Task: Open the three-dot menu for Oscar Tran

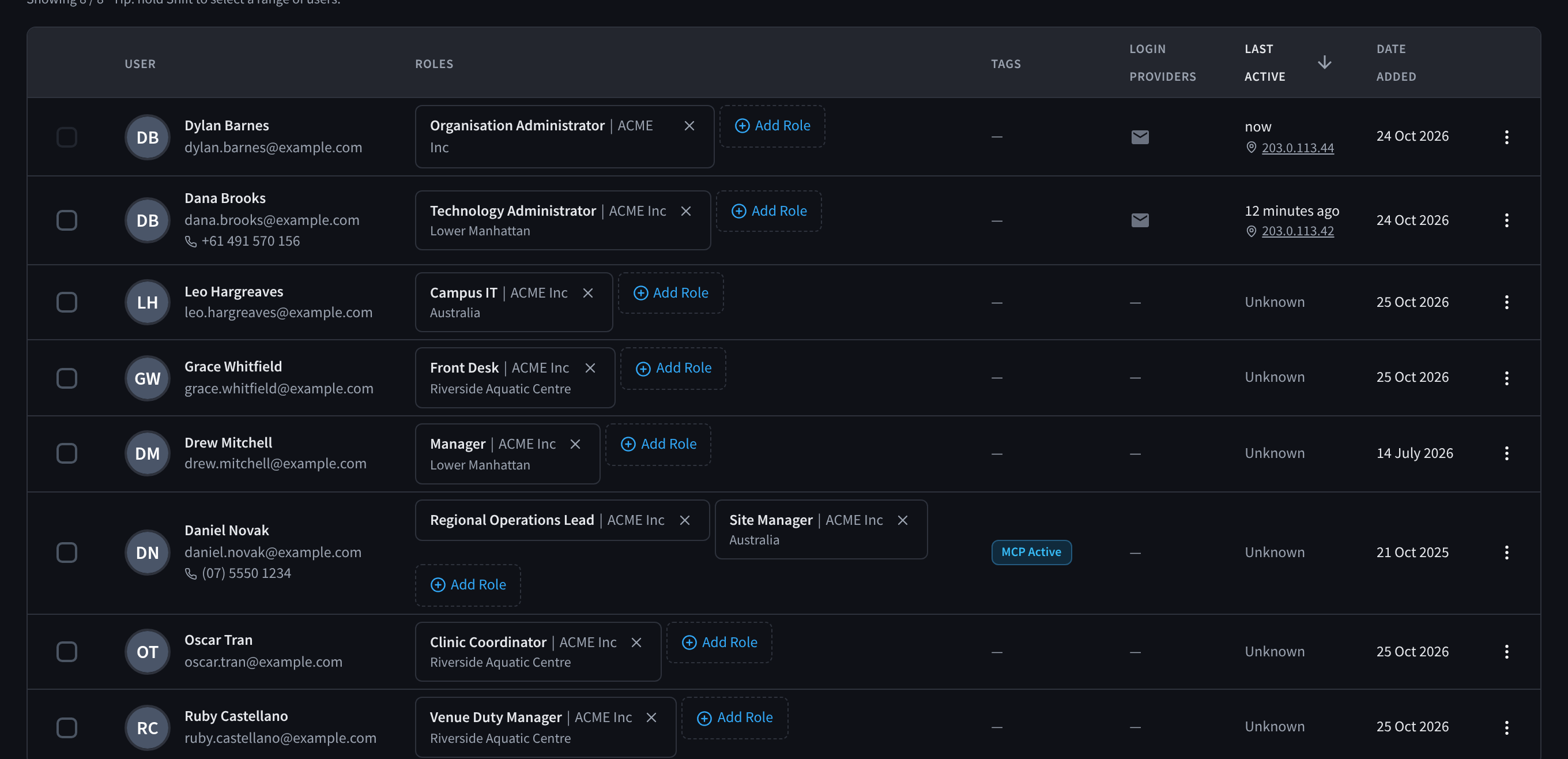Action: (x=1506, y=652)
